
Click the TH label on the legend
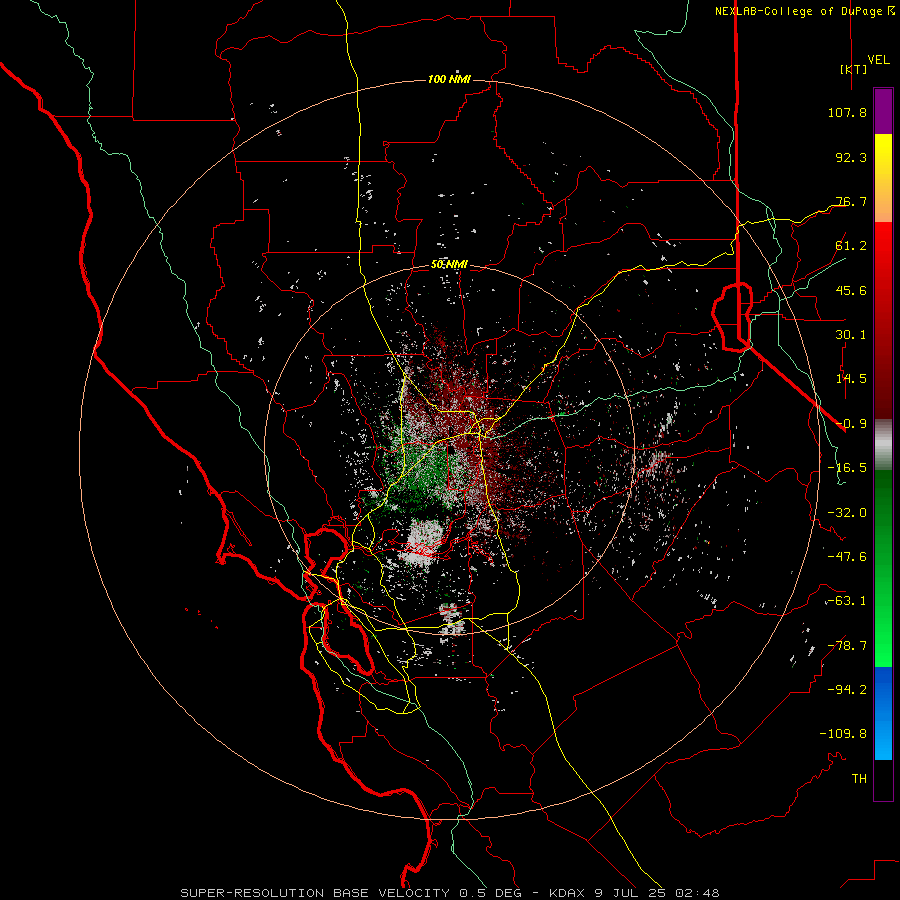click(859, 779)
